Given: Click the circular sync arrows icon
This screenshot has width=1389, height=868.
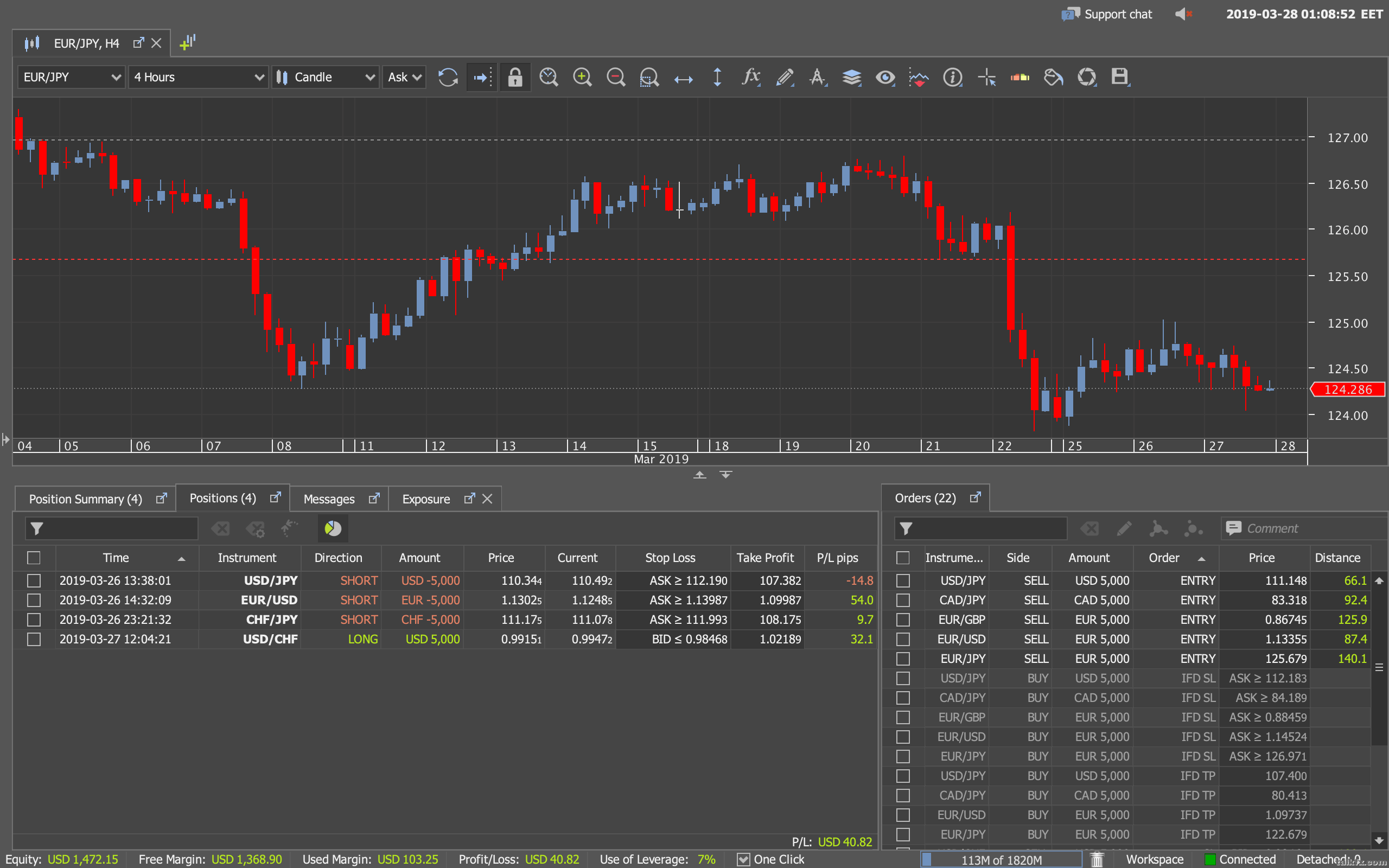Looking at the screenshot, I should [x=1087, y=77].
